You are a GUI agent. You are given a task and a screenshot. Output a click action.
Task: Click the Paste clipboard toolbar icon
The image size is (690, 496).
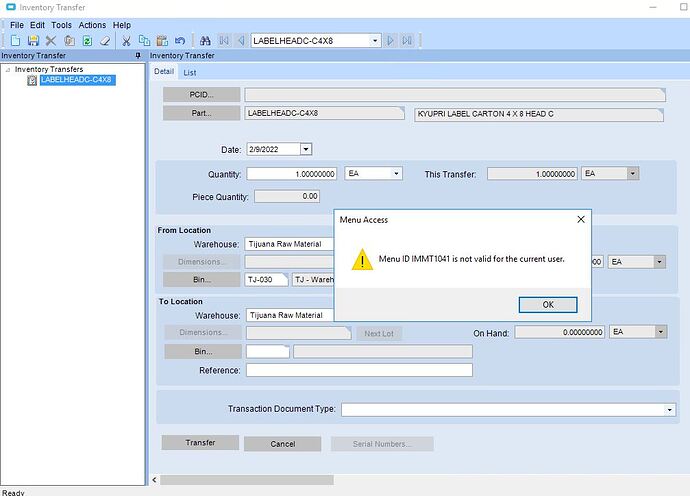[162, 41]
